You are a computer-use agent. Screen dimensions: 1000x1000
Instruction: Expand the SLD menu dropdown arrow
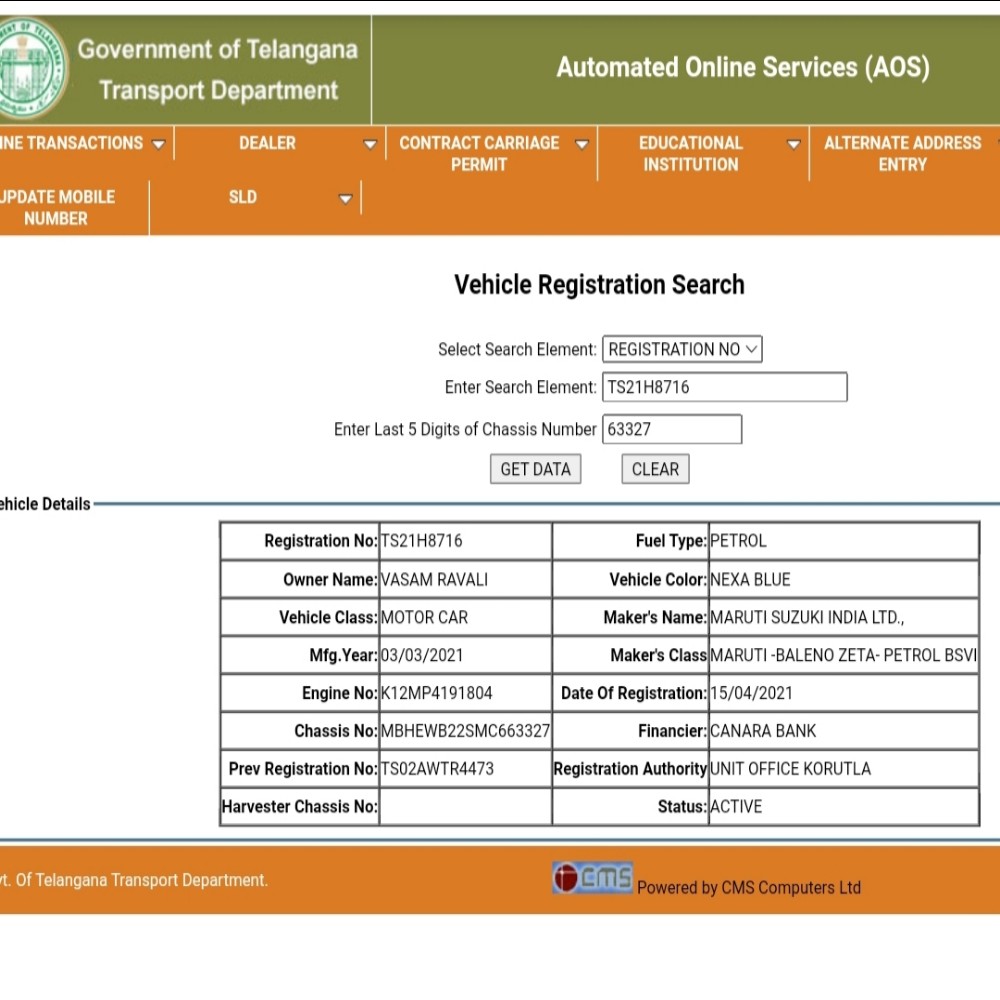point(345,199)
